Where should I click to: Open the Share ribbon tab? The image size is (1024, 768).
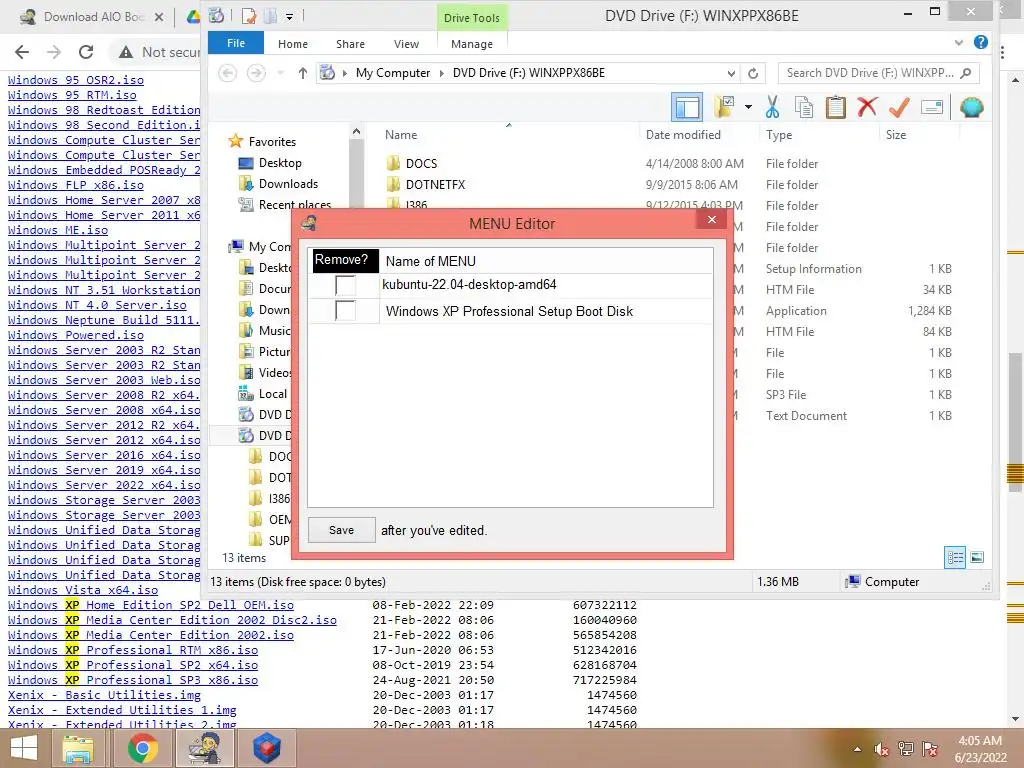[350, 44]
